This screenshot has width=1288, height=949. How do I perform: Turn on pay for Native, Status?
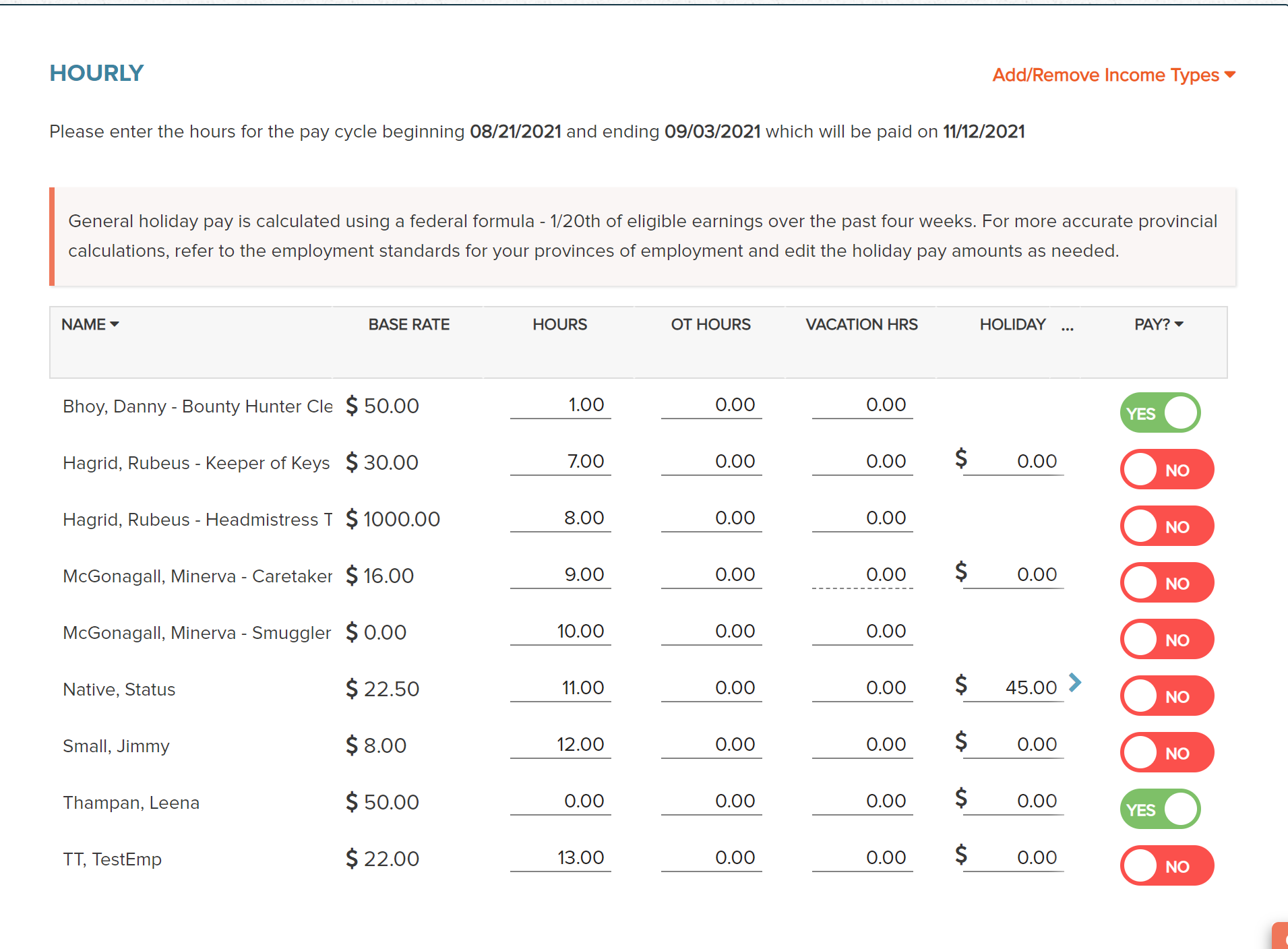[1167, 696]
